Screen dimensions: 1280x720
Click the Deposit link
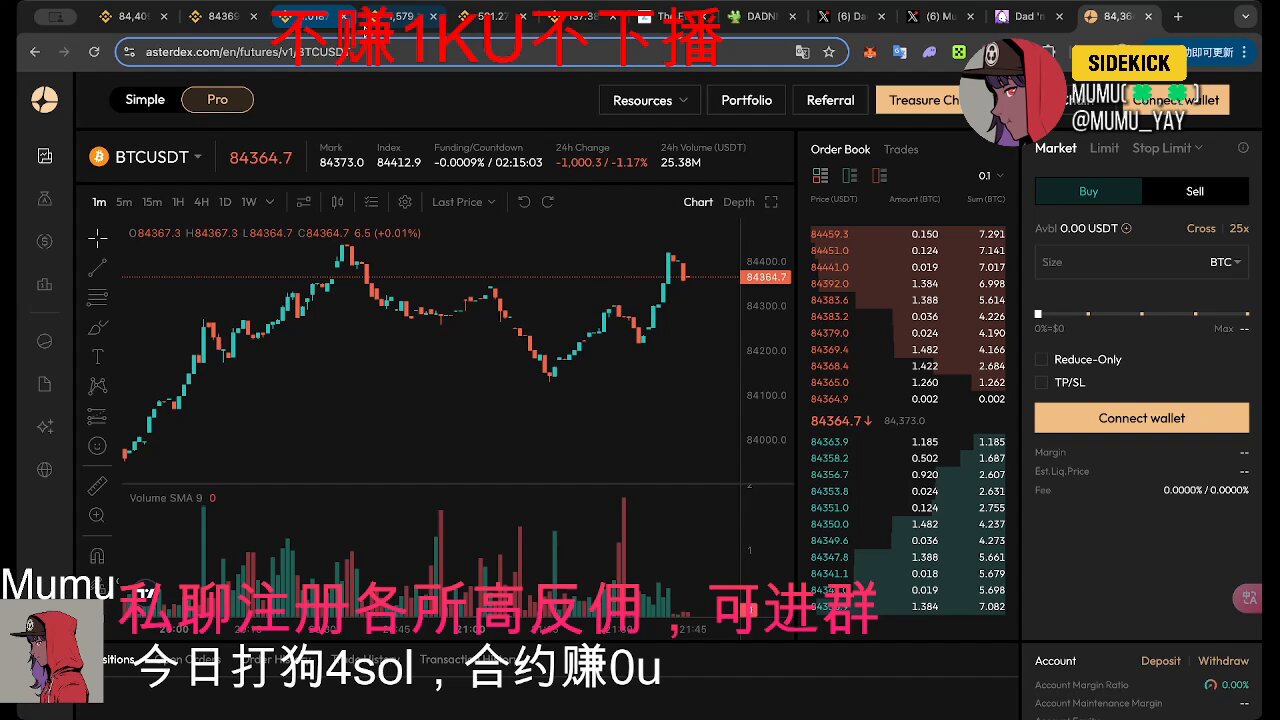pos(1161,661)
